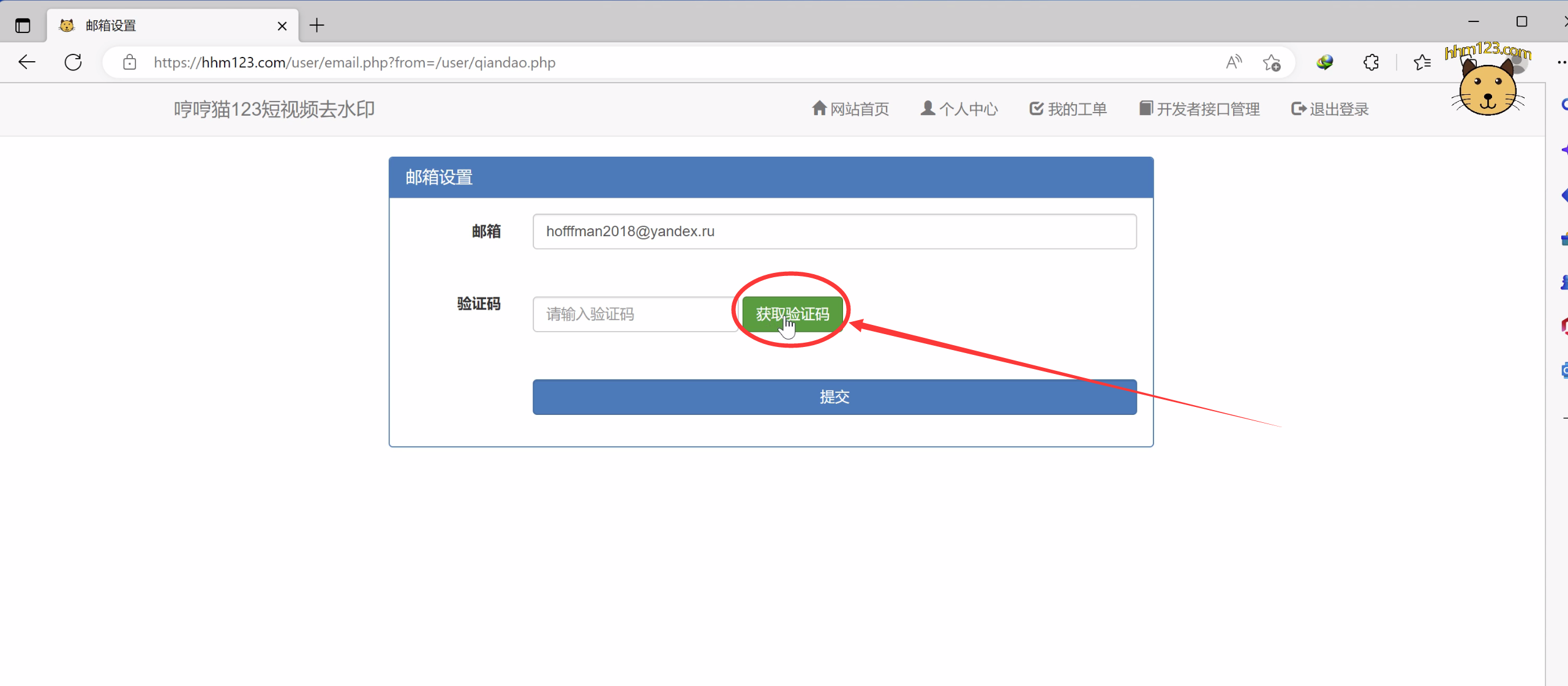The height and width of the screenshot is (686, 1568).
Task: Go to 网站首页 in navigation
Action: click(x=850, y=109)
